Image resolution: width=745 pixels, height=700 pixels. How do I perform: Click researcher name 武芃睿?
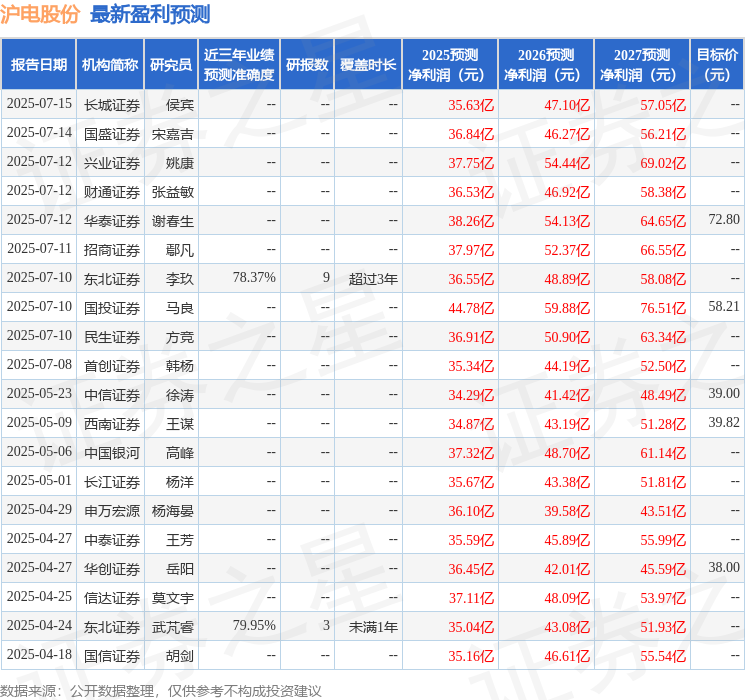click(x=172, y=627)
